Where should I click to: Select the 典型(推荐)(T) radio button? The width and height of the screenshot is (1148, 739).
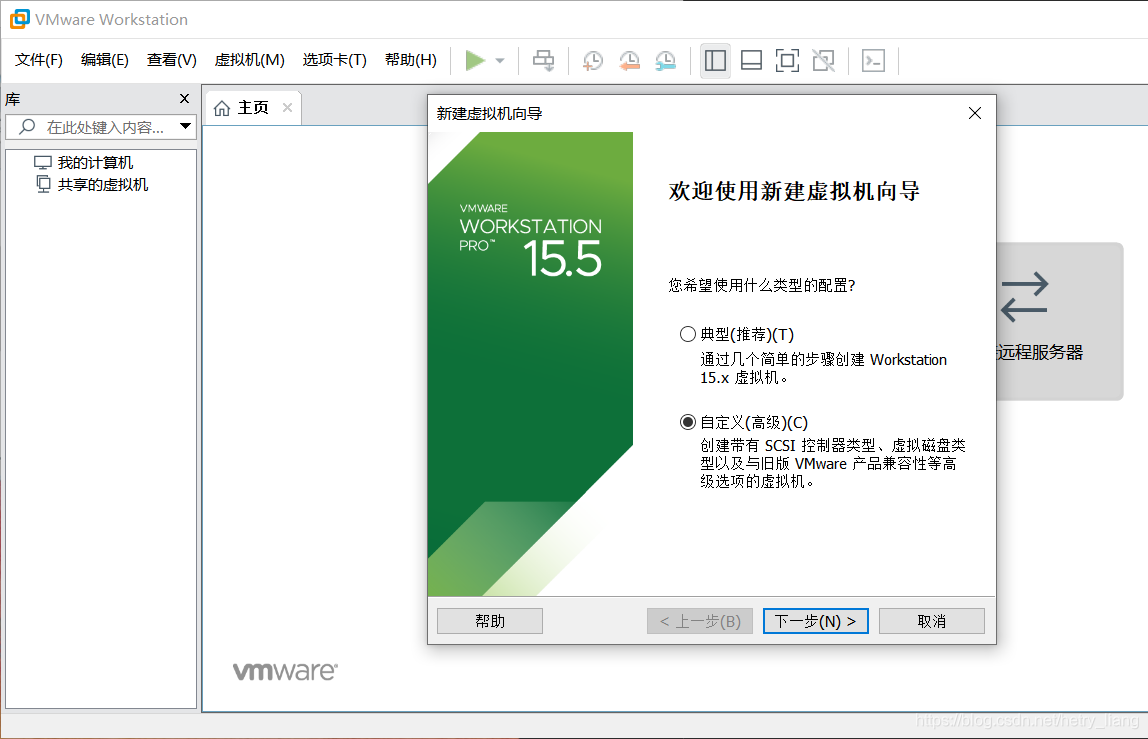point(687,335)
